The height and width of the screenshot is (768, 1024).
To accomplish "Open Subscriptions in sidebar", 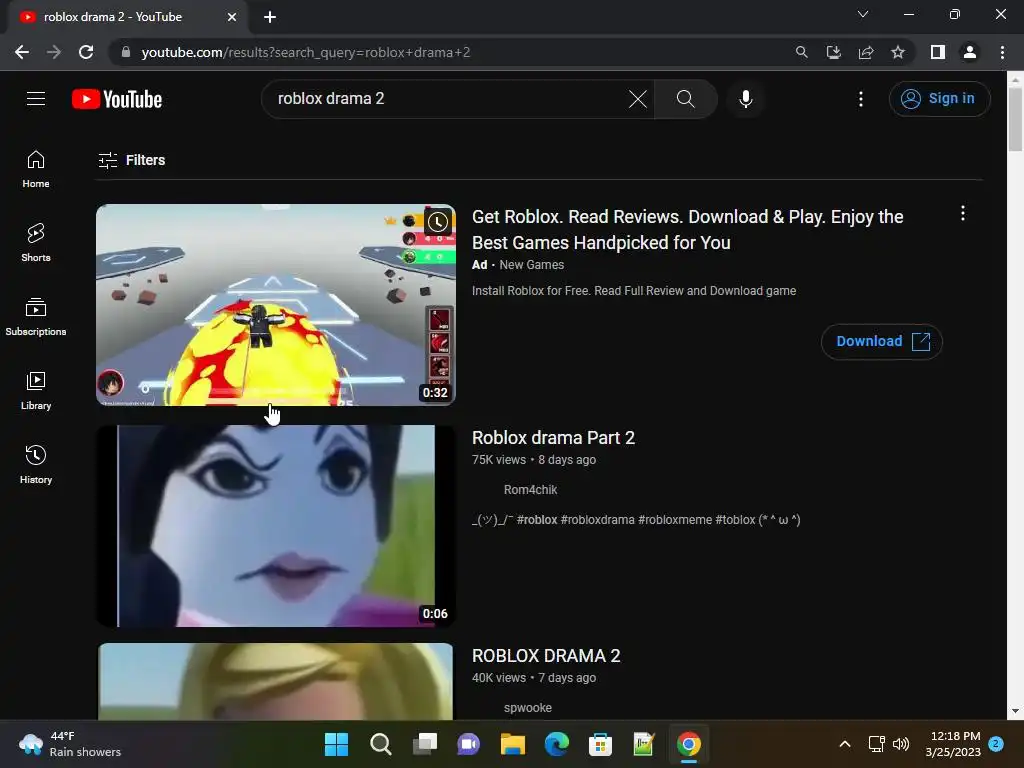I will (36, 317).
